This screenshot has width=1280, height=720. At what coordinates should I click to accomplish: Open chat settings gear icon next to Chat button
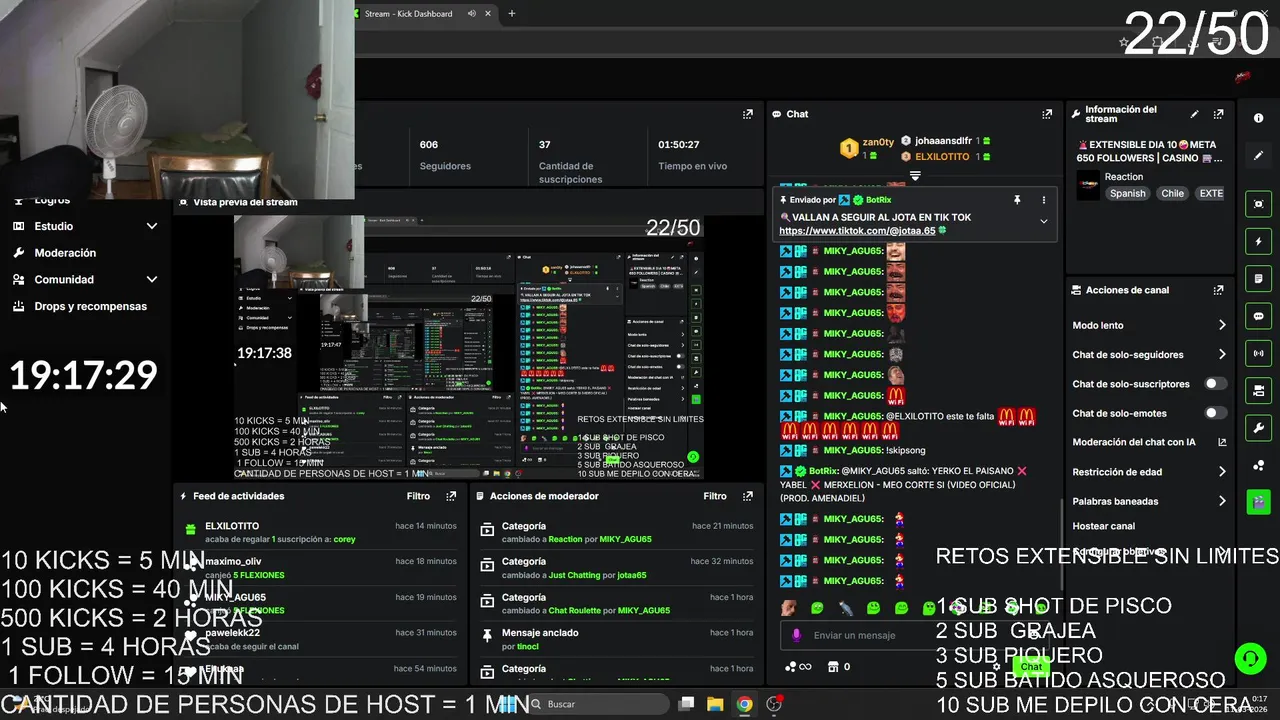[x=995, y=667]
